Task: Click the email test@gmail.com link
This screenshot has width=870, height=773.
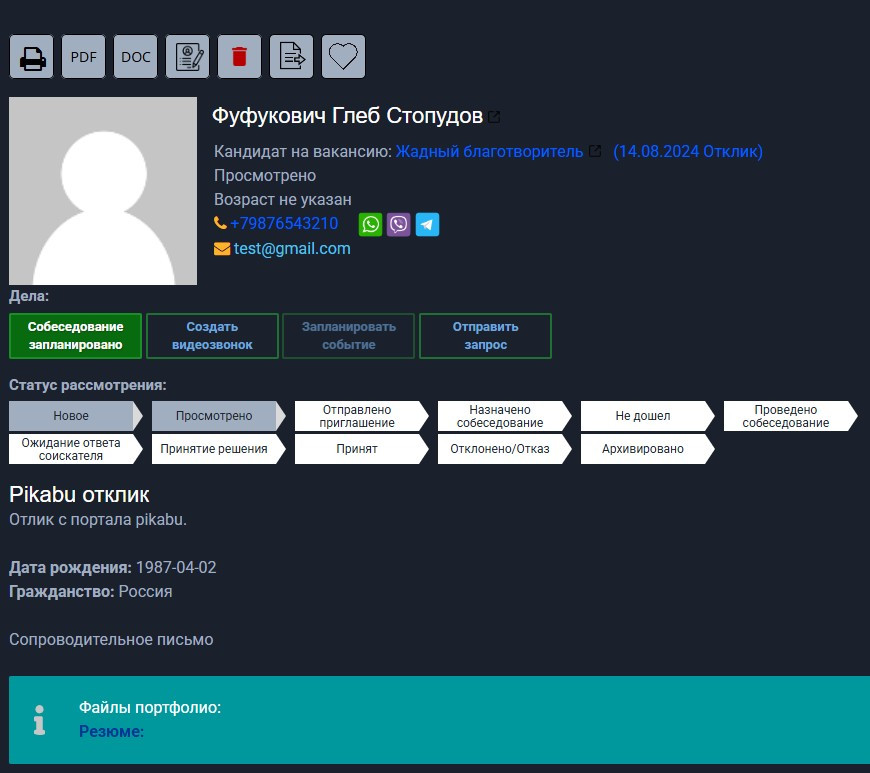Action: point(292,249)
